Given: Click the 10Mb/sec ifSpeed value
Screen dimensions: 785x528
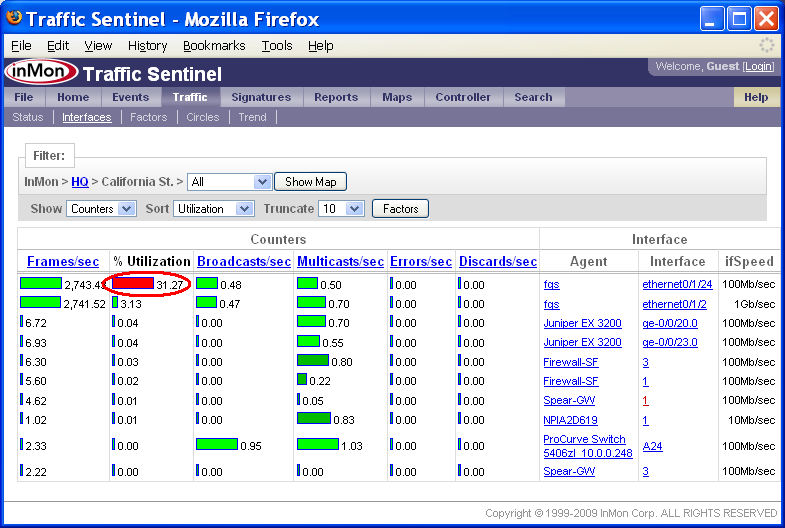Looking at the screenshot, I should [751, 420].
